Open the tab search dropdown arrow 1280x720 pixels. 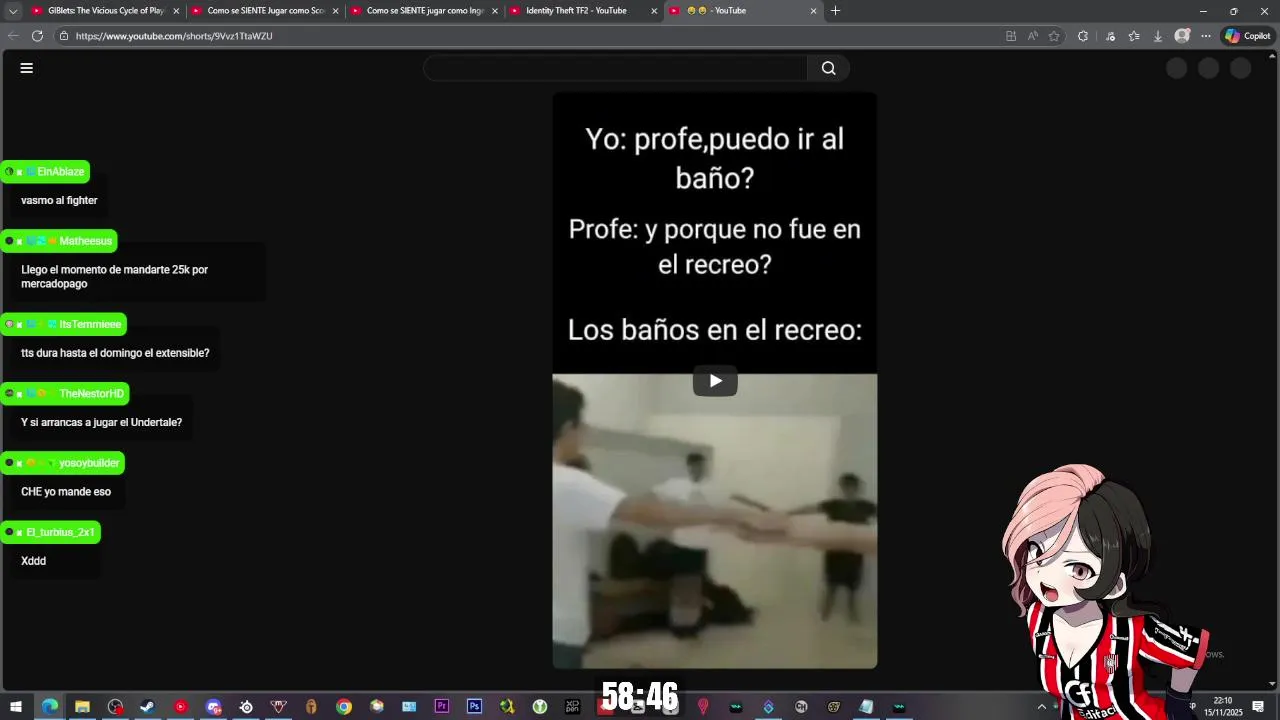tap(13, 11)
